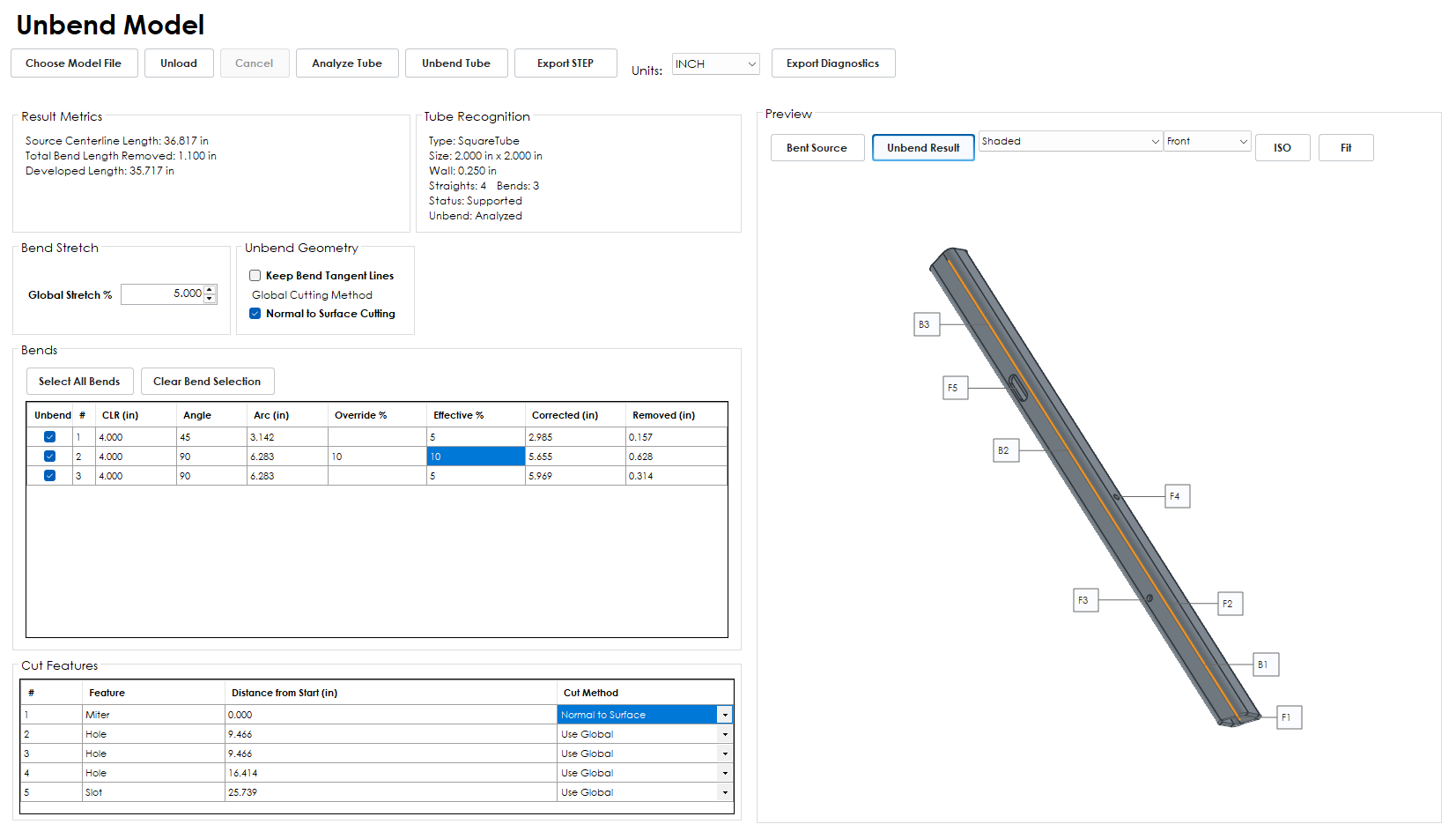Uncheck Normal to Surface Cutting option
Viewport: 1456px width, 839px height.
[x=255, y=314]
